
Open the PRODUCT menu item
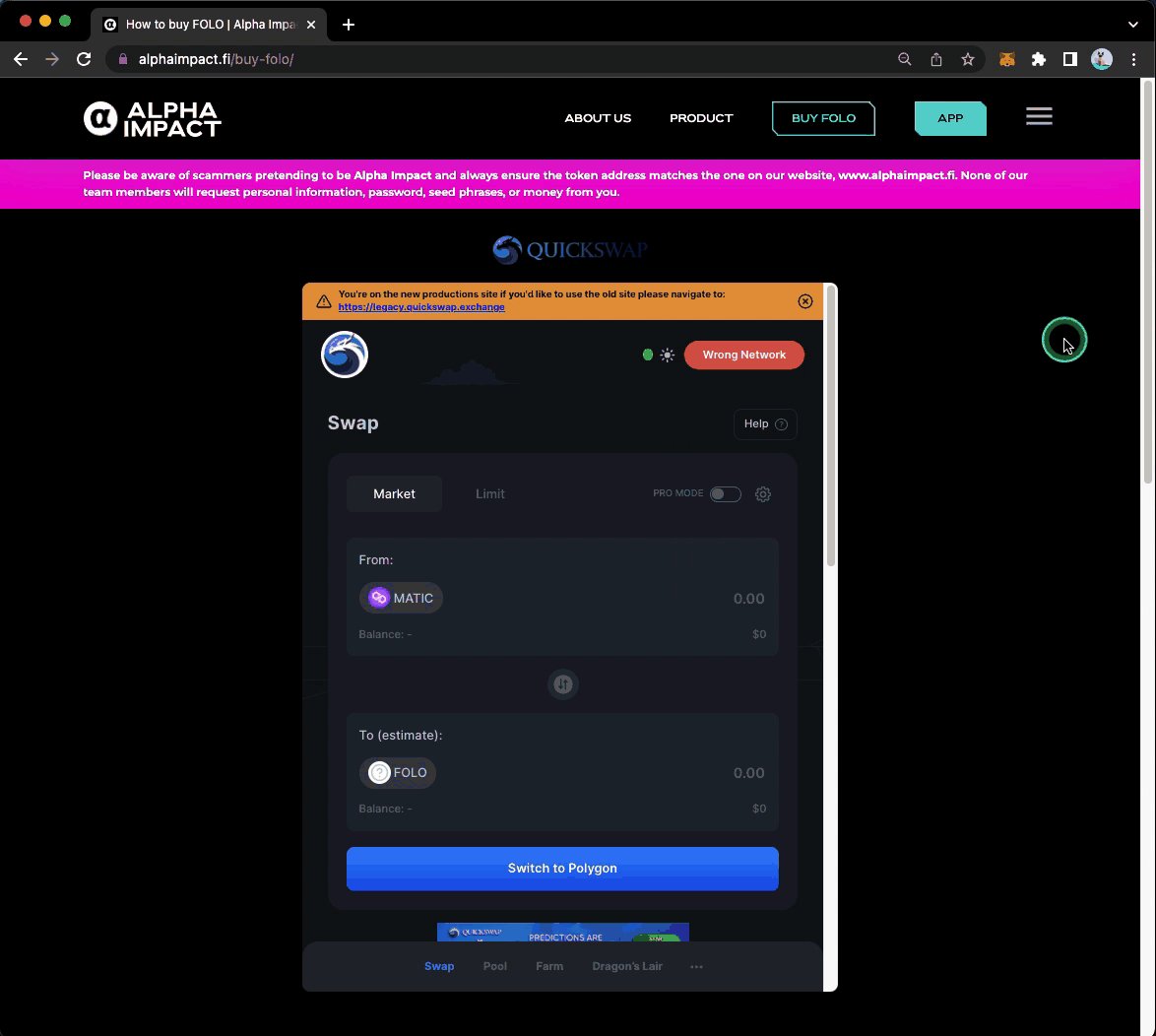click(x=701, y=119)
